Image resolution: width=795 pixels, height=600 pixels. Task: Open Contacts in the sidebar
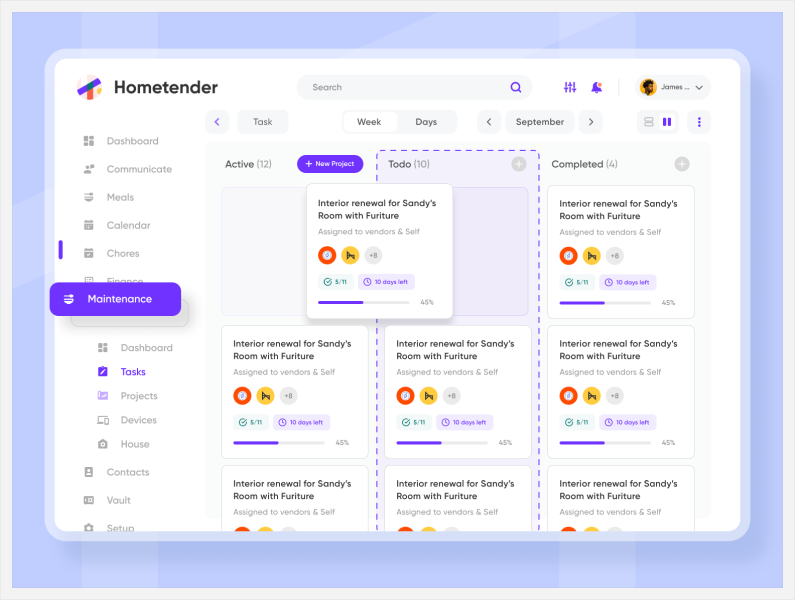(x=117, y=472)
